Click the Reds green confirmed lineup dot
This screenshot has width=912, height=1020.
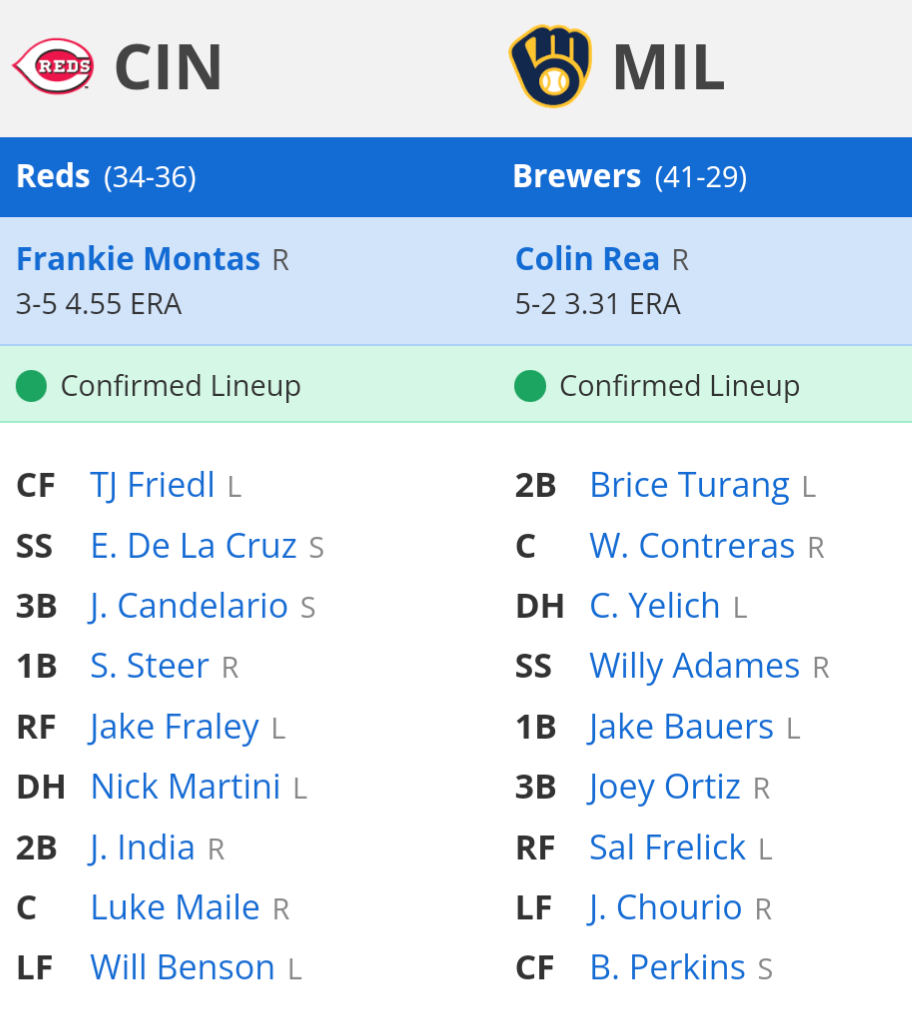pos(31,386)
